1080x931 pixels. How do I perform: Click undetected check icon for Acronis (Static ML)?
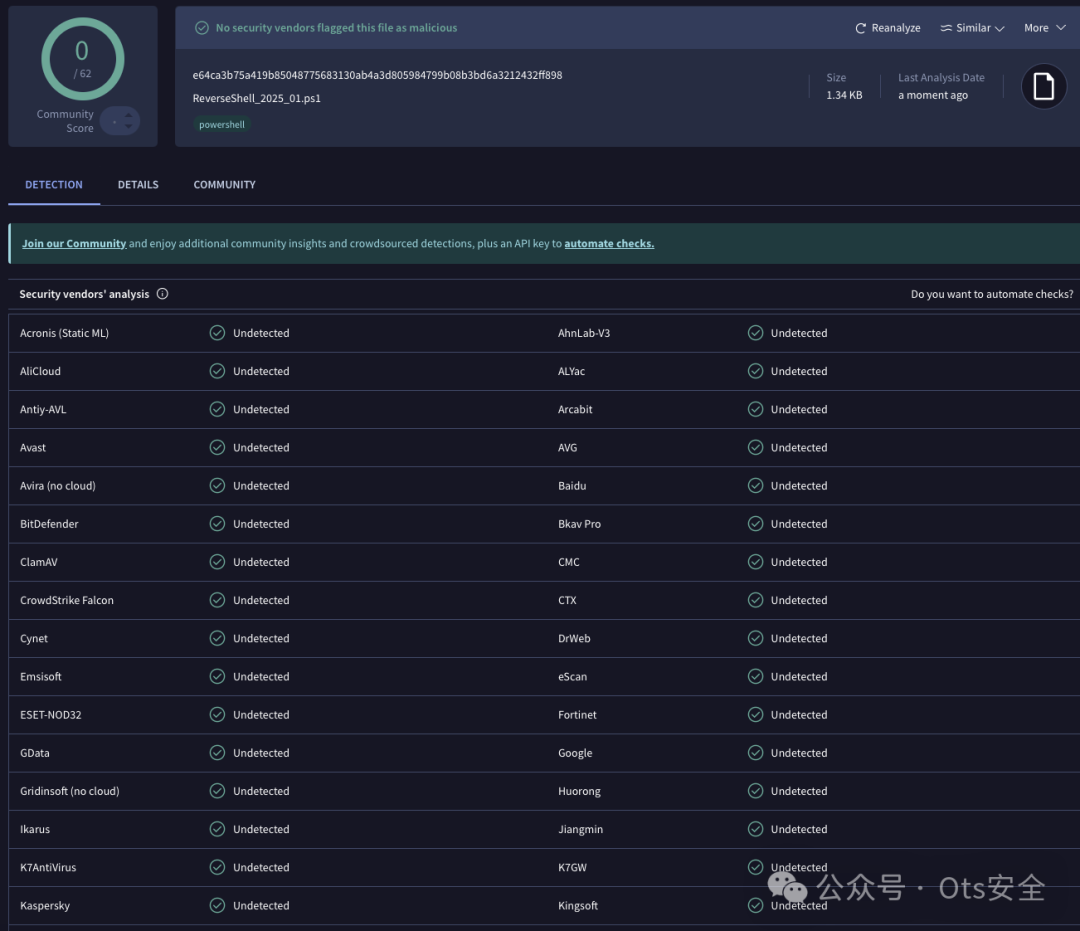tap(217, 333)
